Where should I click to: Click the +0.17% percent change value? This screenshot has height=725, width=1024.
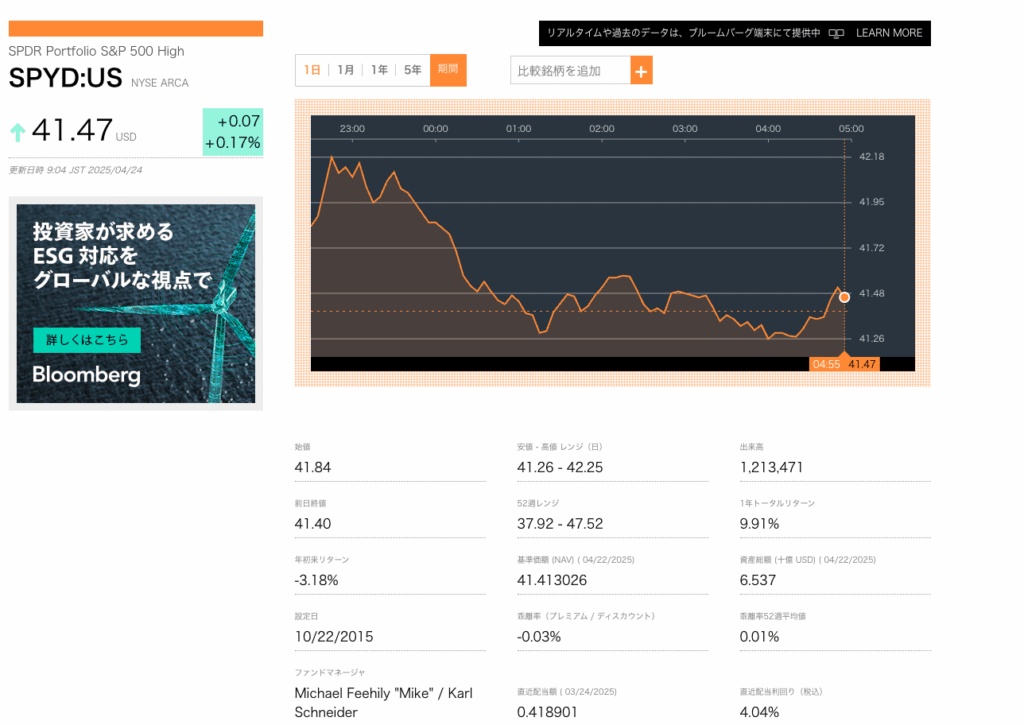tap(232, 142)
